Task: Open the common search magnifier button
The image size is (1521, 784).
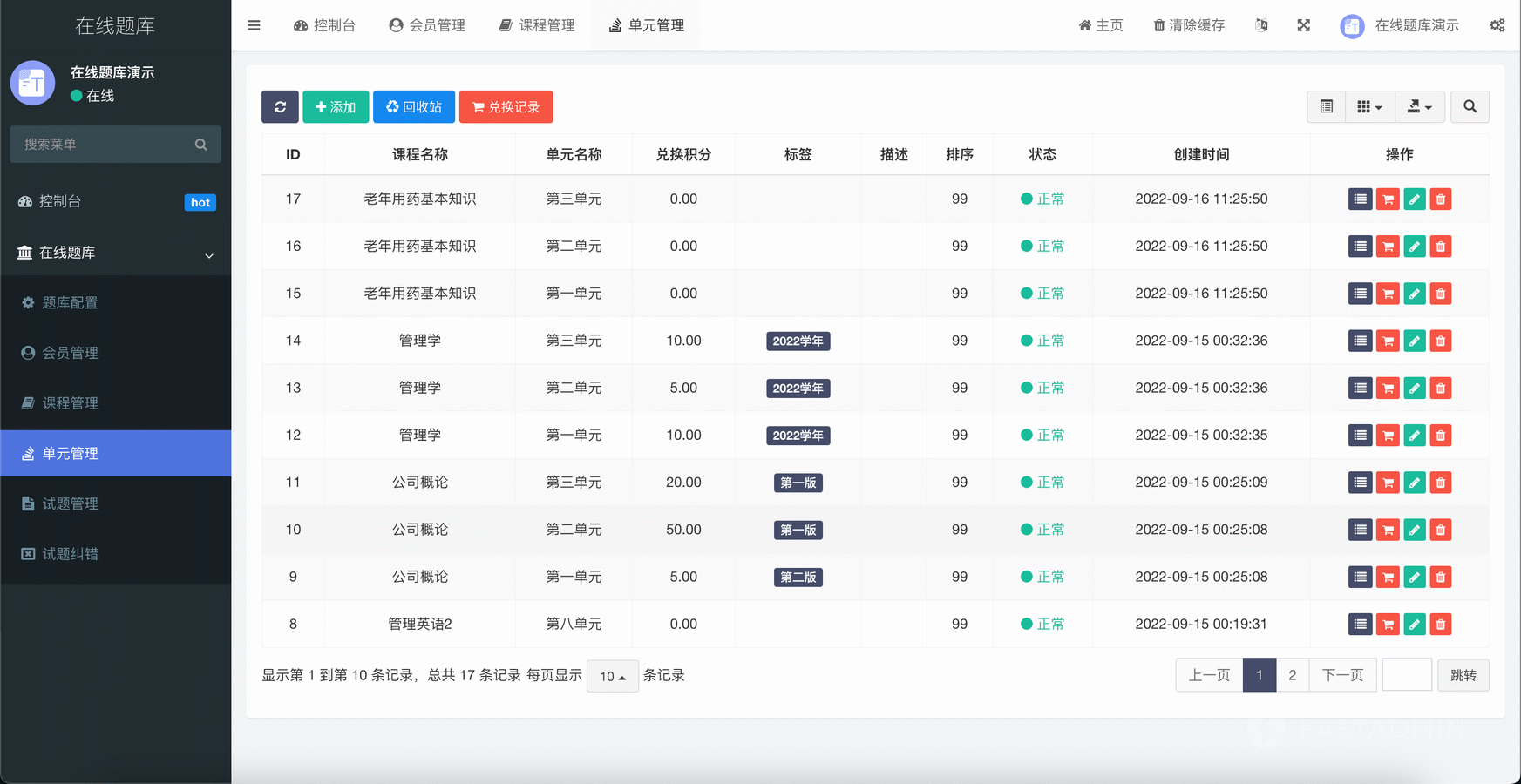Action: 1470,107
